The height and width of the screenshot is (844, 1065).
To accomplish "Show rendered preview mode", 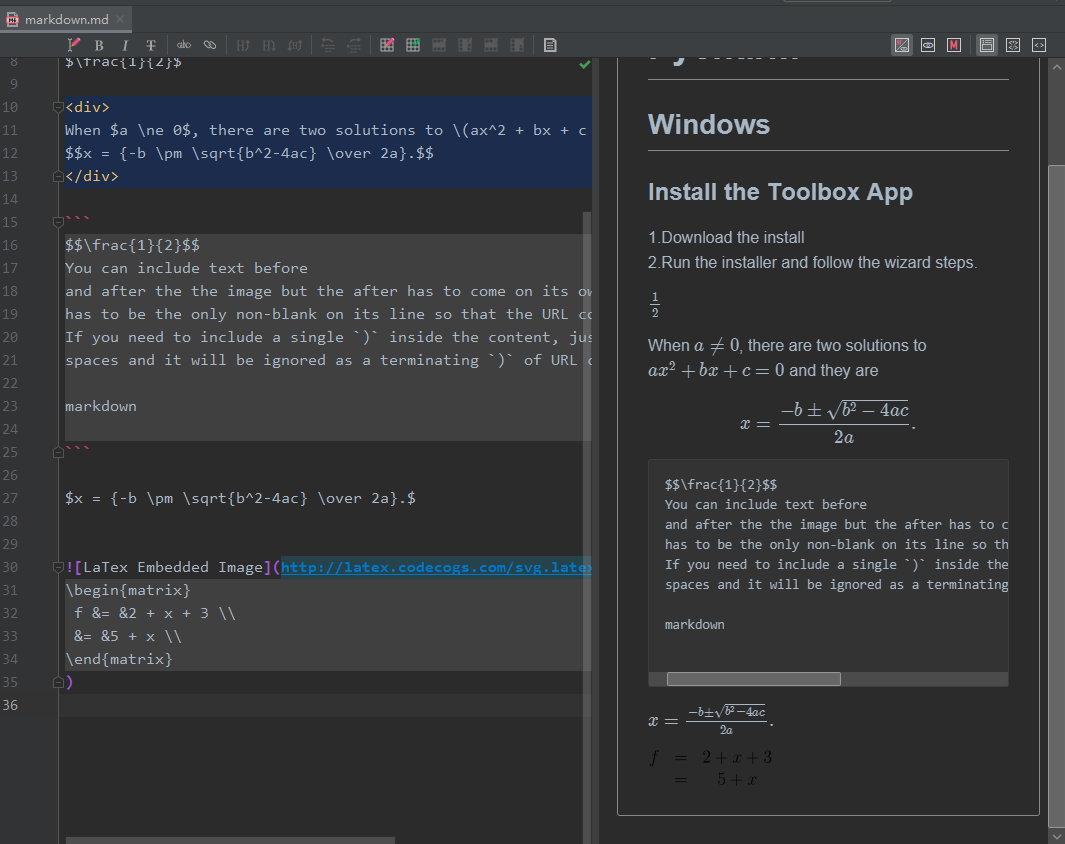I will (987, 45).
